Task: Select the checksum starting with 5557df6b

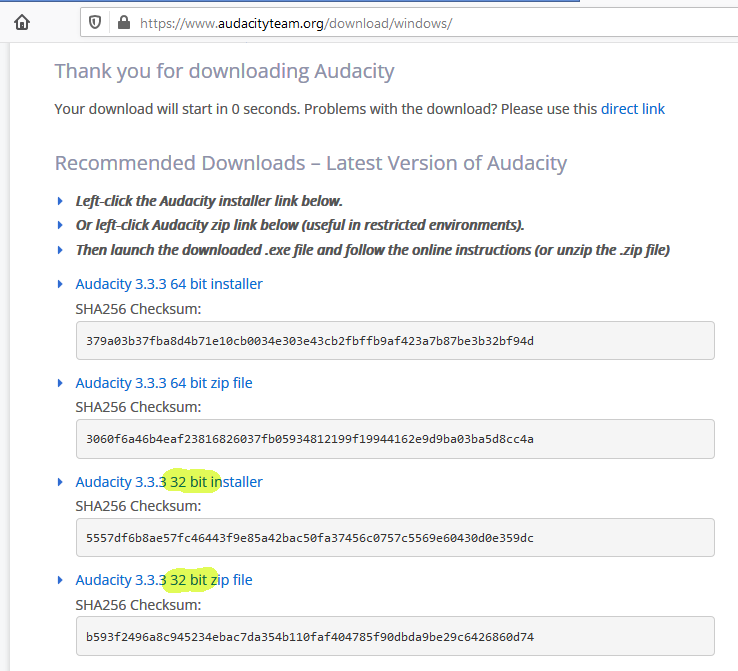Action: pyautogui.click(x=310, y=538)
